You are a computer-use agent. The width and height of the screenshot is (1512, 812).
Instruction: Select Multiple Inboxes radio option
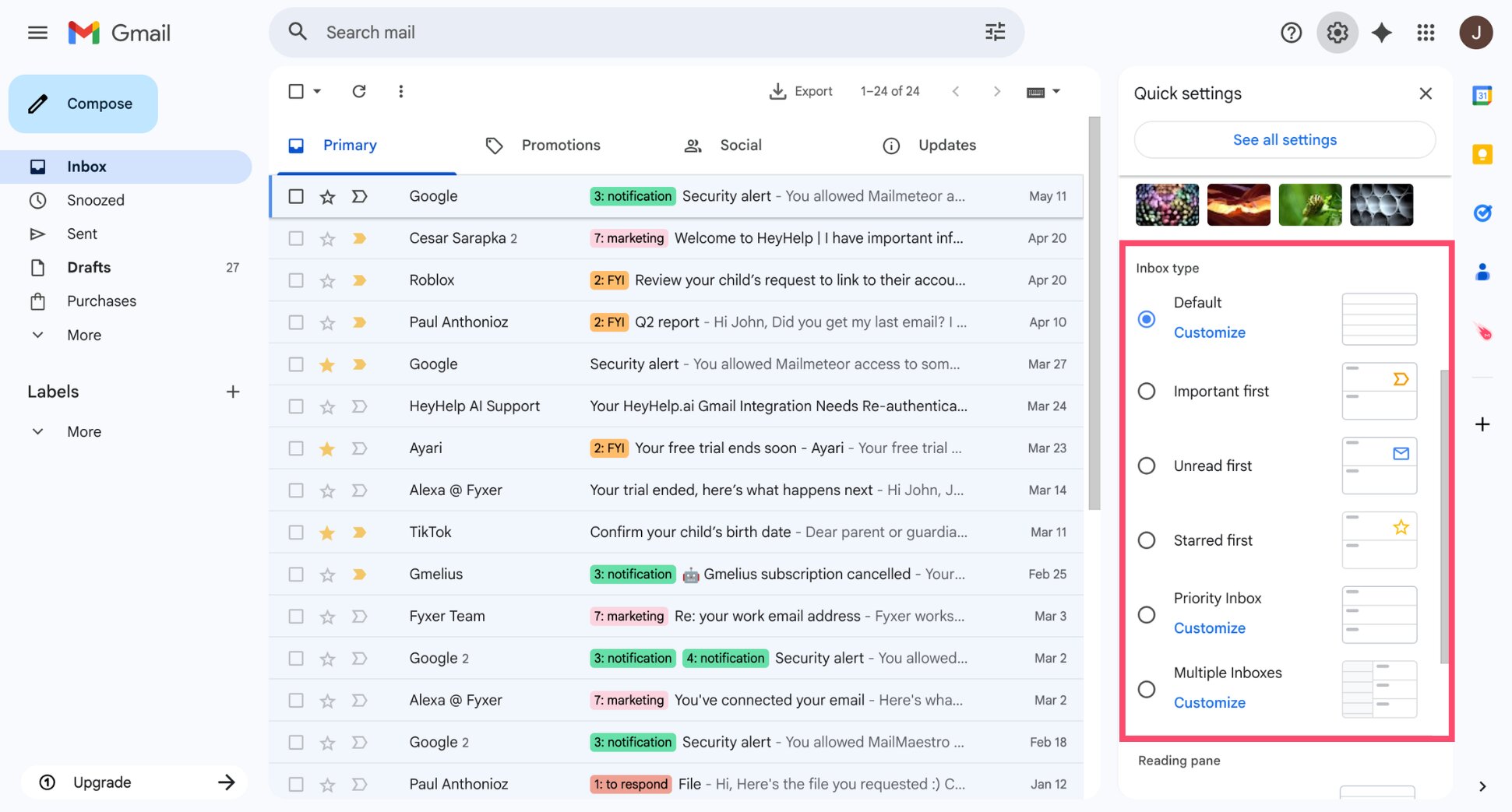1147,690
